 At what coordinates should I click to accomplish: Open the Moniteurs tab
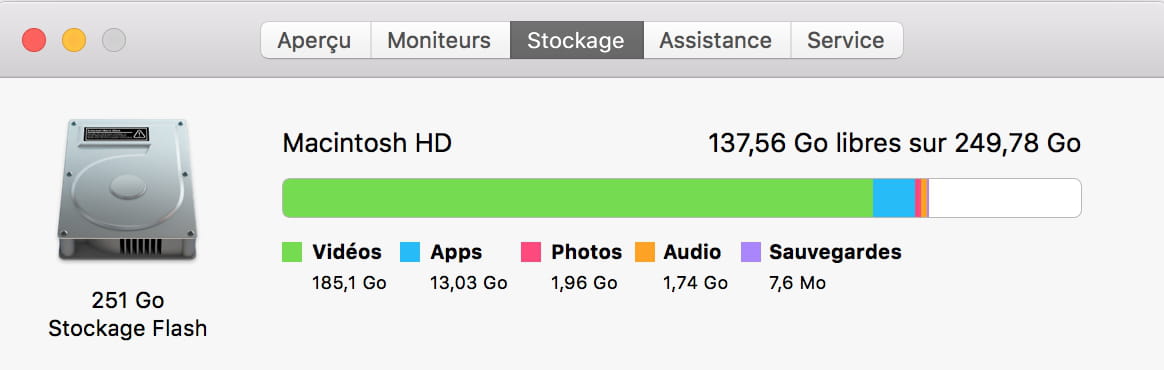tap(439, 40)
